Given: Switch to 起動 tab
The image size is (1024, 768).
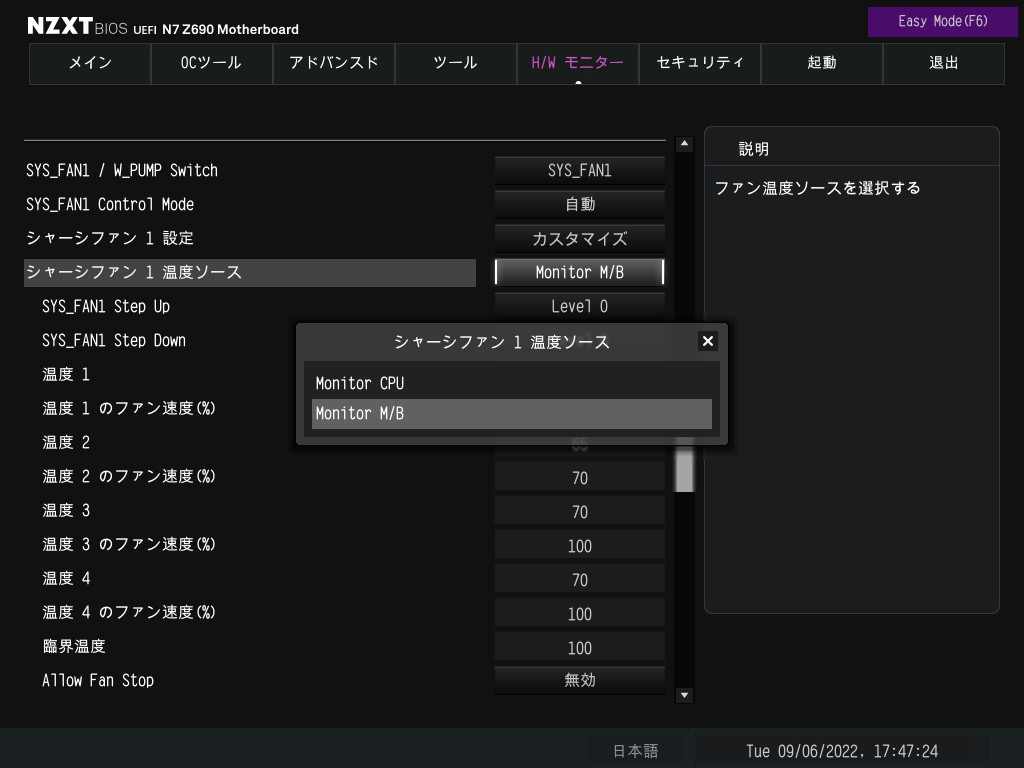Looking at the screenshot, I should coord(822,63).
